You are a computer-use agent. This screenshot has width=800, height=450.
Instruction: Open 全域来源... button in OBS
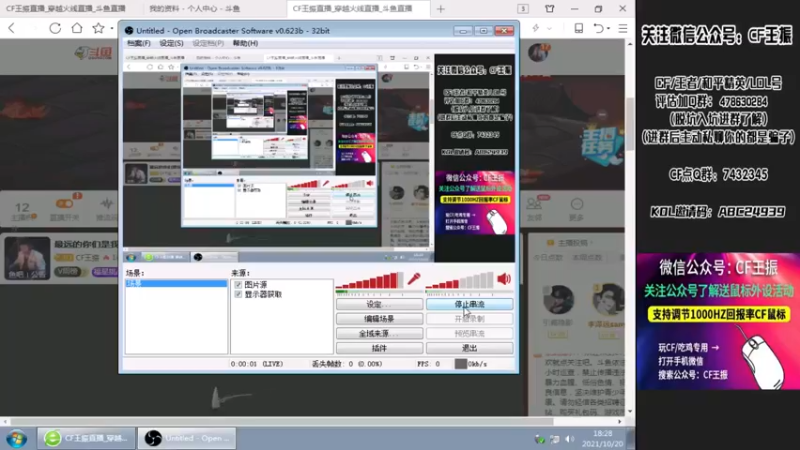point(379,334)
